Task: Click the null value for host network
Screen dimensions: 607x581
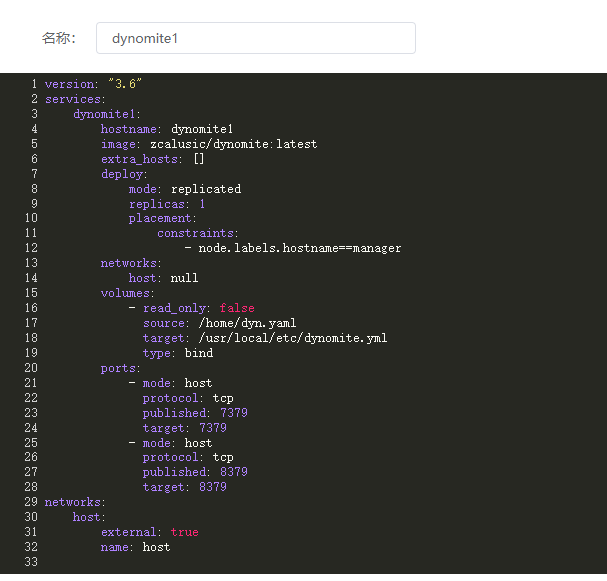Action: [184, 278]
